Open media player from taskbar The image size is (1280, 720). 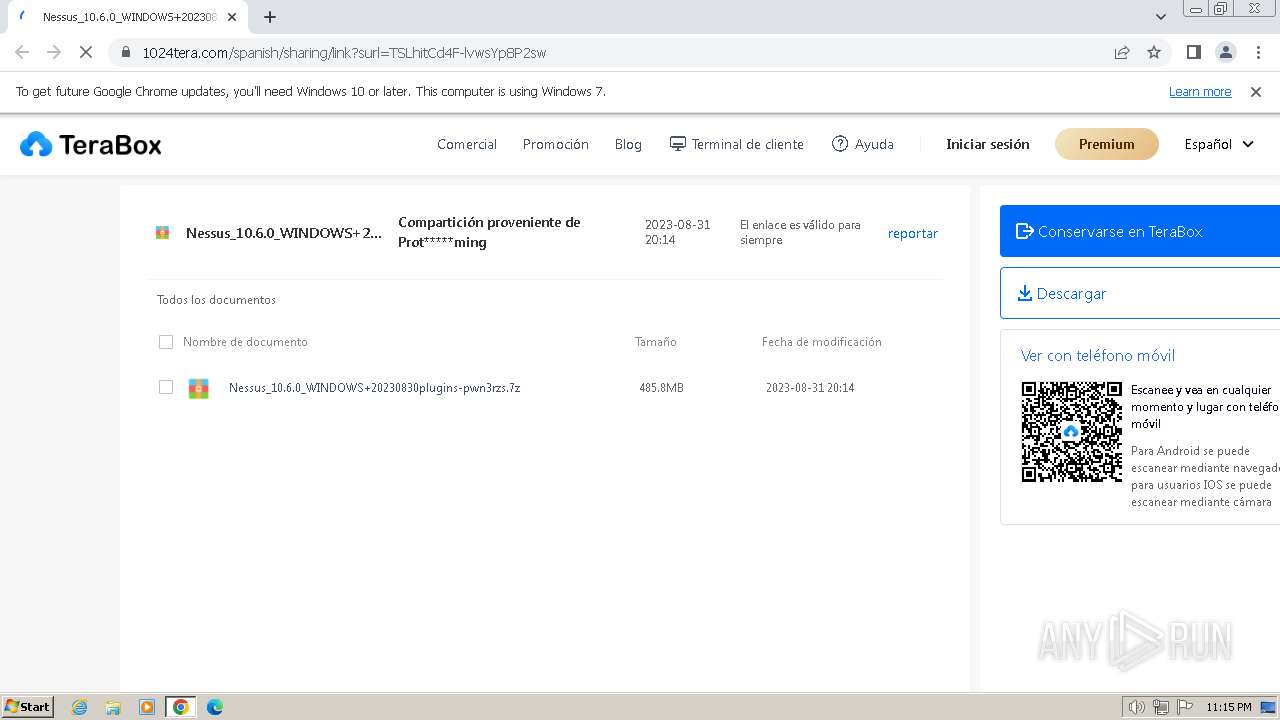point(147,707)
